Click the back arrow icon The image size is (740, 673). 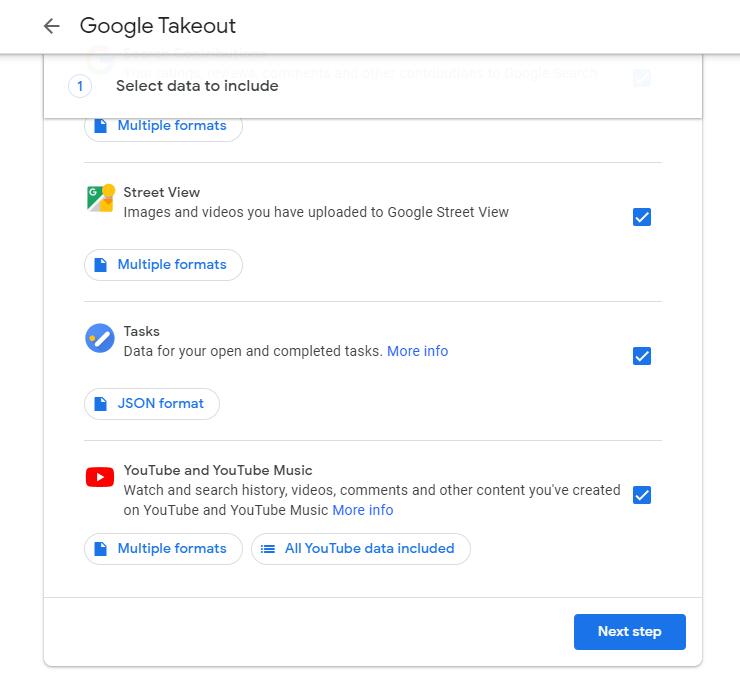tap(51, 26)
